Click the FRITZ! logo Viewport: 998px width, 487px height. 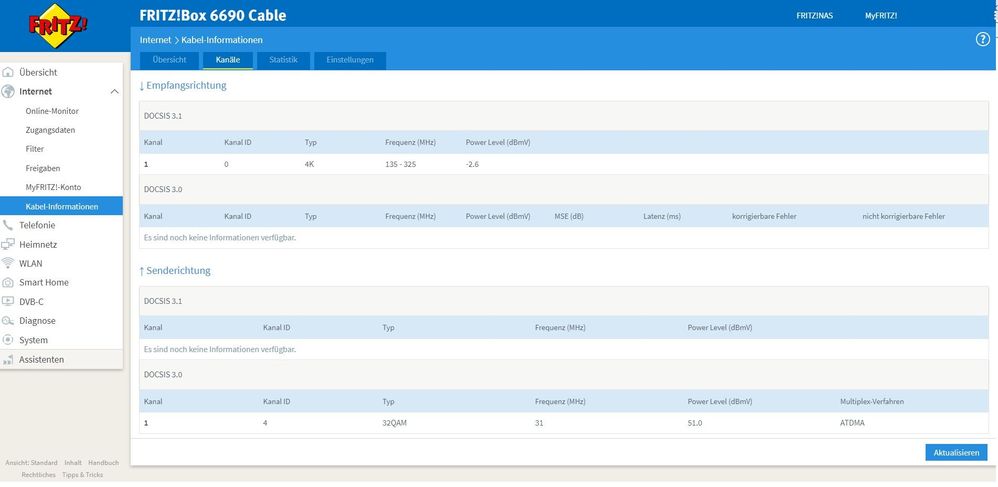57,25
